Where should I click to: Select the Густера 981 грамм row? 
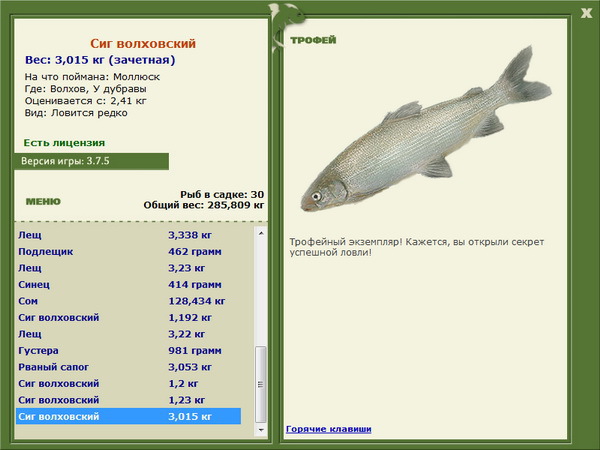(129, 350)
